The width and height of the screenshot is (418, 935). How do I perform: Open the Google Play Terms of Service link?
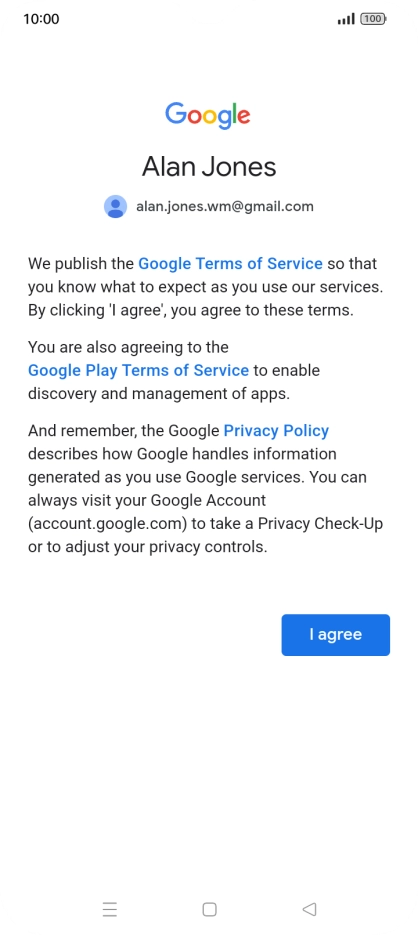point(138,370)
